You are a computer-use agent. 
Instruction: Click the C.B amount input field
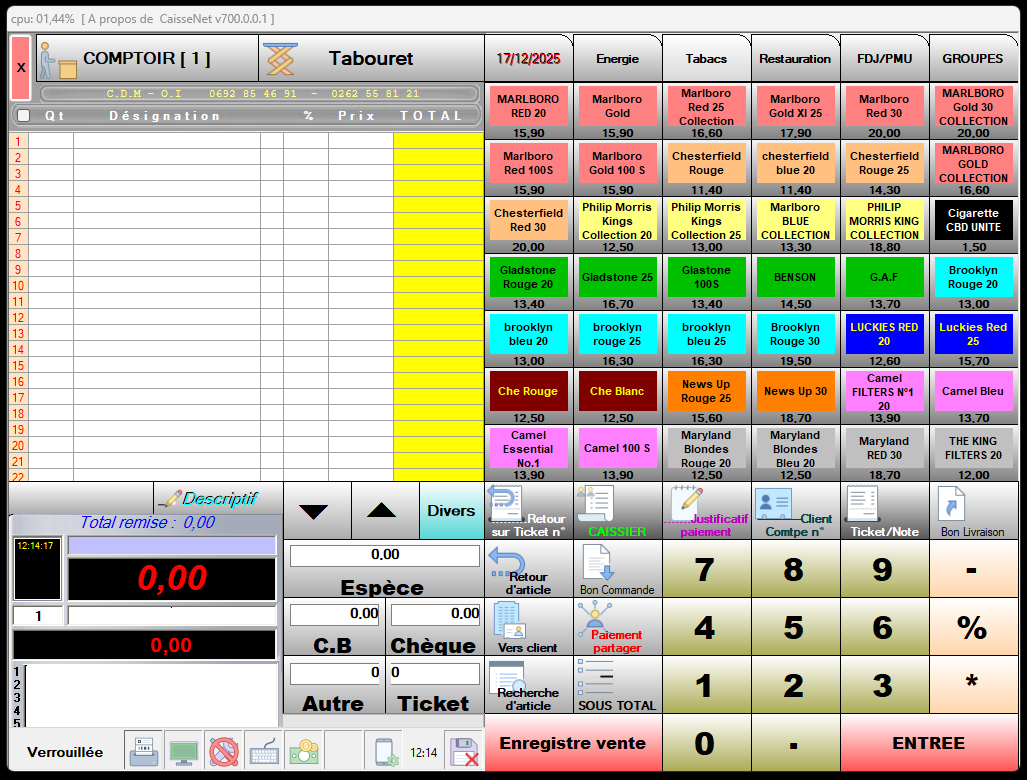[x=335, y=614]
